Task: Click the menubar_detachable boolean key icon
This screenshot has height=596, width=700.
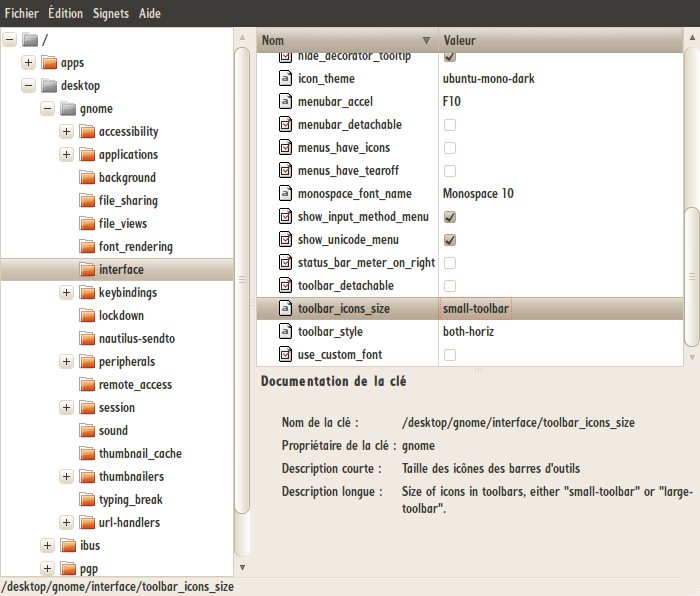Action: click(x=285, y=125)
